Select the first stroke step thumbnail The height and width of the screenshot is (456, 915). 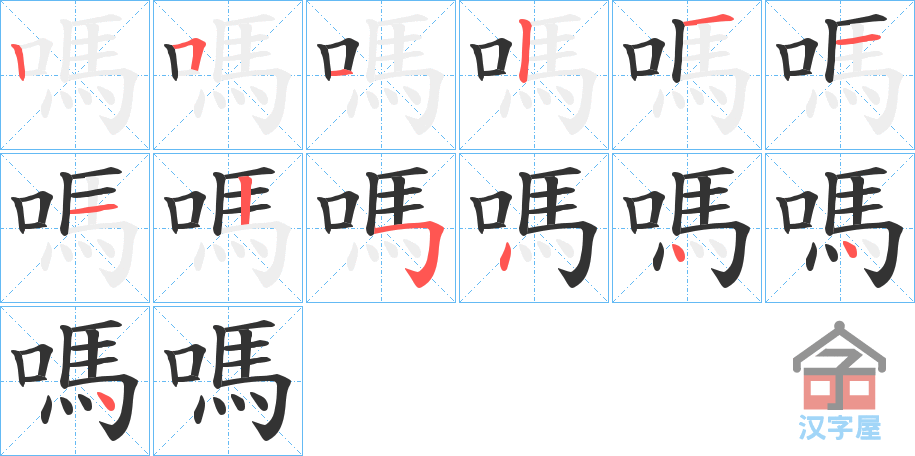tap(75, 75)
